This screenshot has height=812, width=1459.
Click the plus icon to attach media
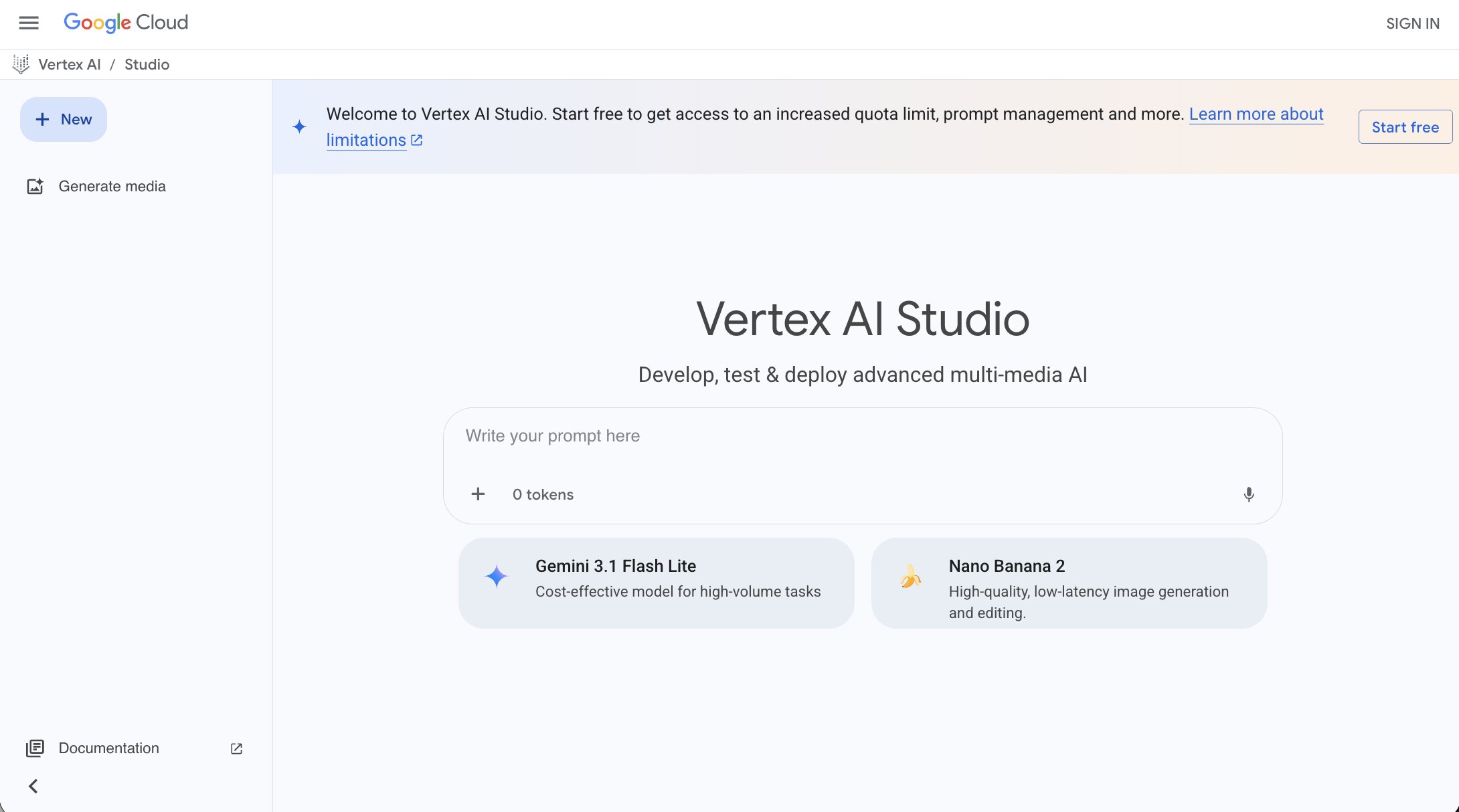(478, 494)
